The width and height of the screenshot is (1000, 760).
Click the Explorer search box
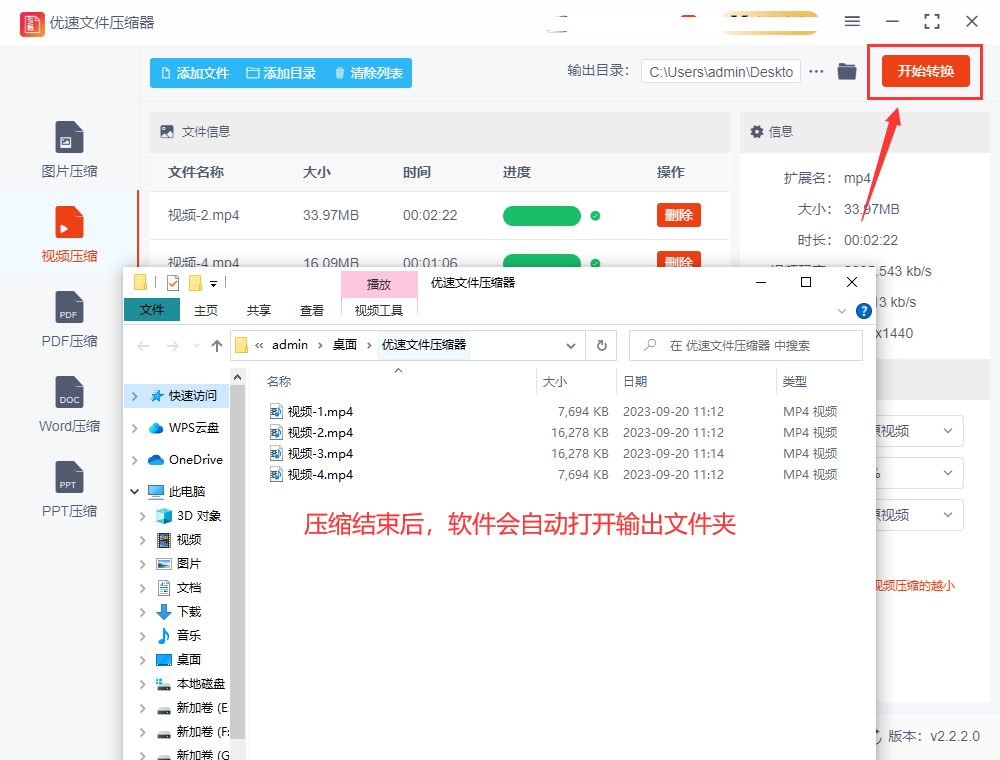coord(746,346)
